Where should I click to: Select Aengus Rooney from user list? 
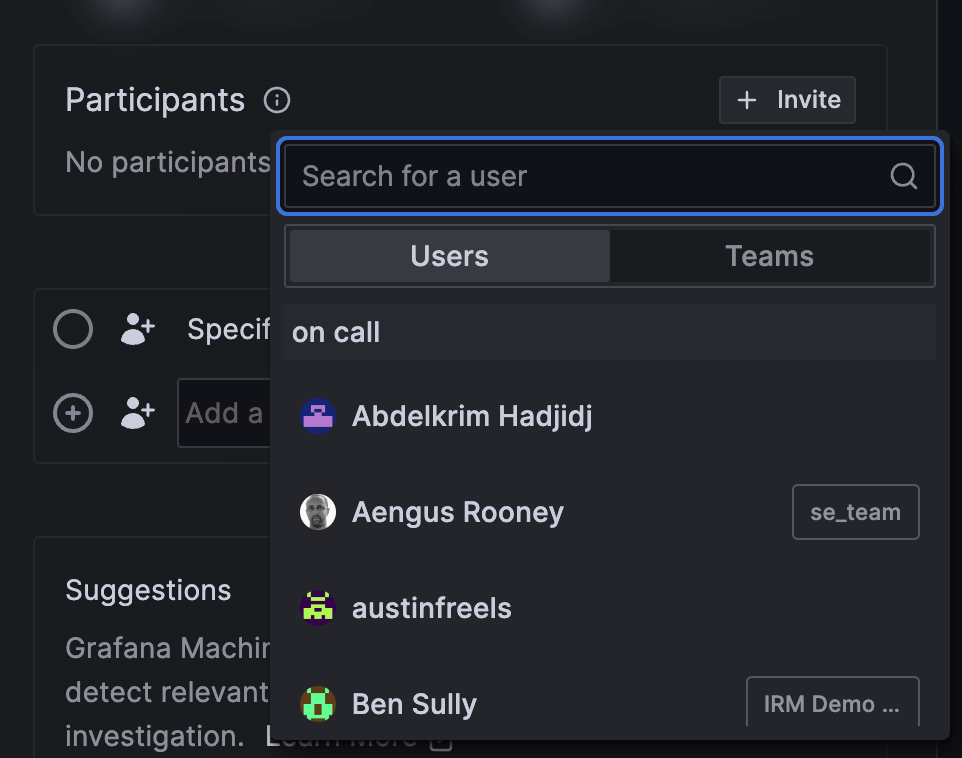(x=458, y=512)
